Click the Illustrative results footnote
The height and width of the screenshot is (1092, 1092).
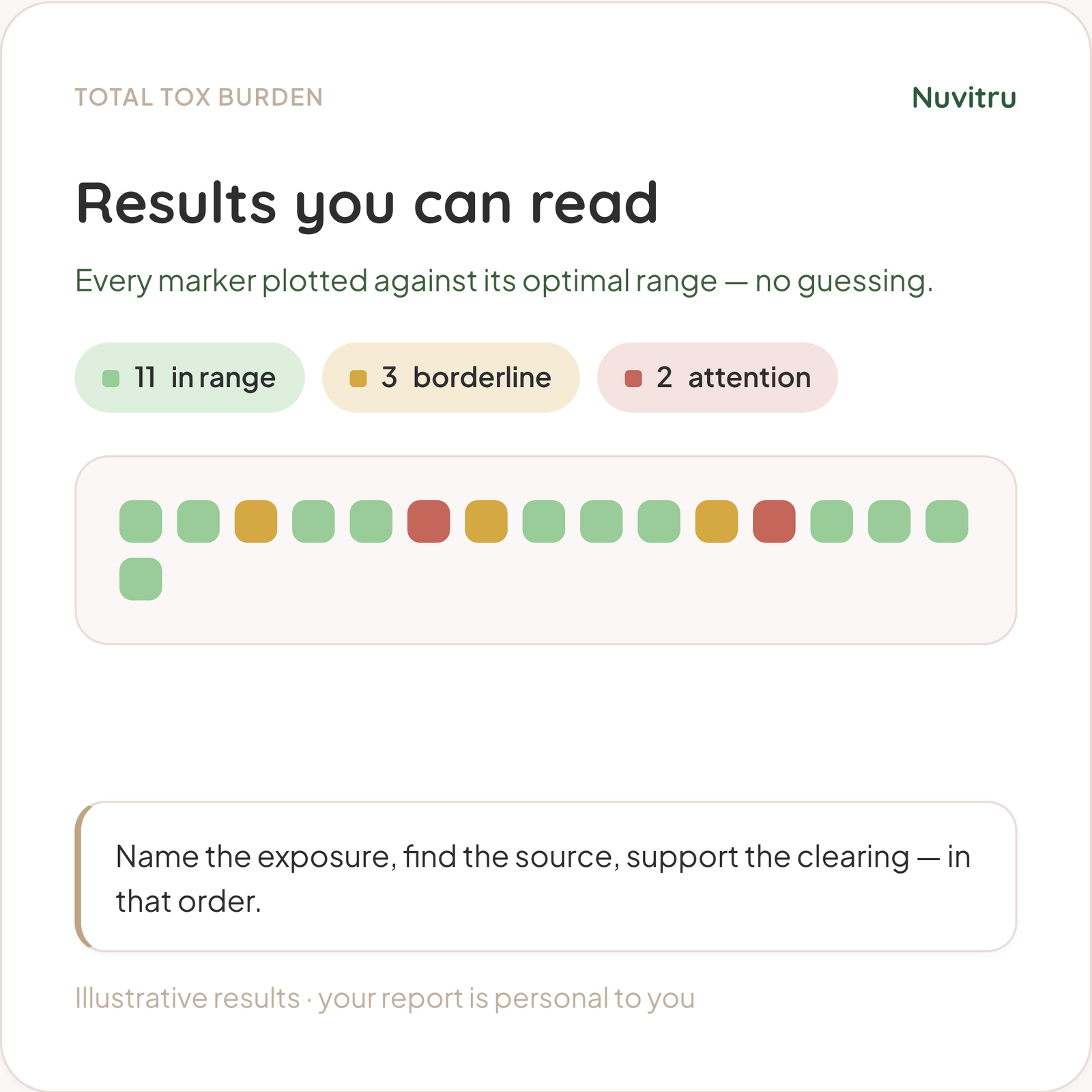click(x=385, y=998)
